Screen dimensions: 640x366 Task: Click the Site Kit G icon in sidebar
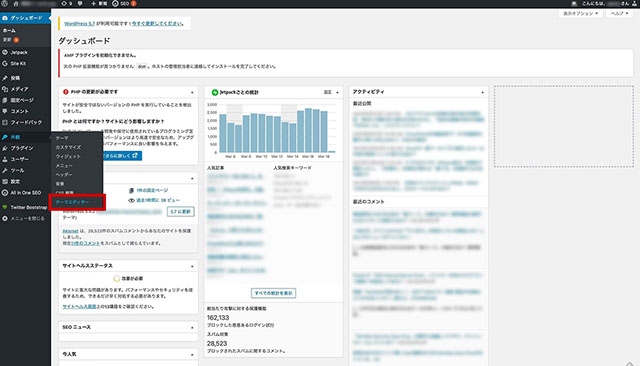(x=5, y=63)
